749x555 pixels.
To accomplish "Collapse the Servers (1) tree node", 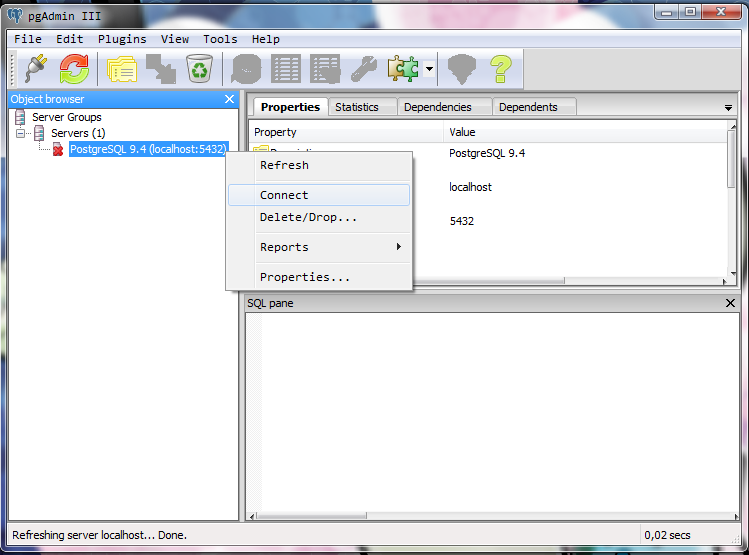I will click(21, 133).
